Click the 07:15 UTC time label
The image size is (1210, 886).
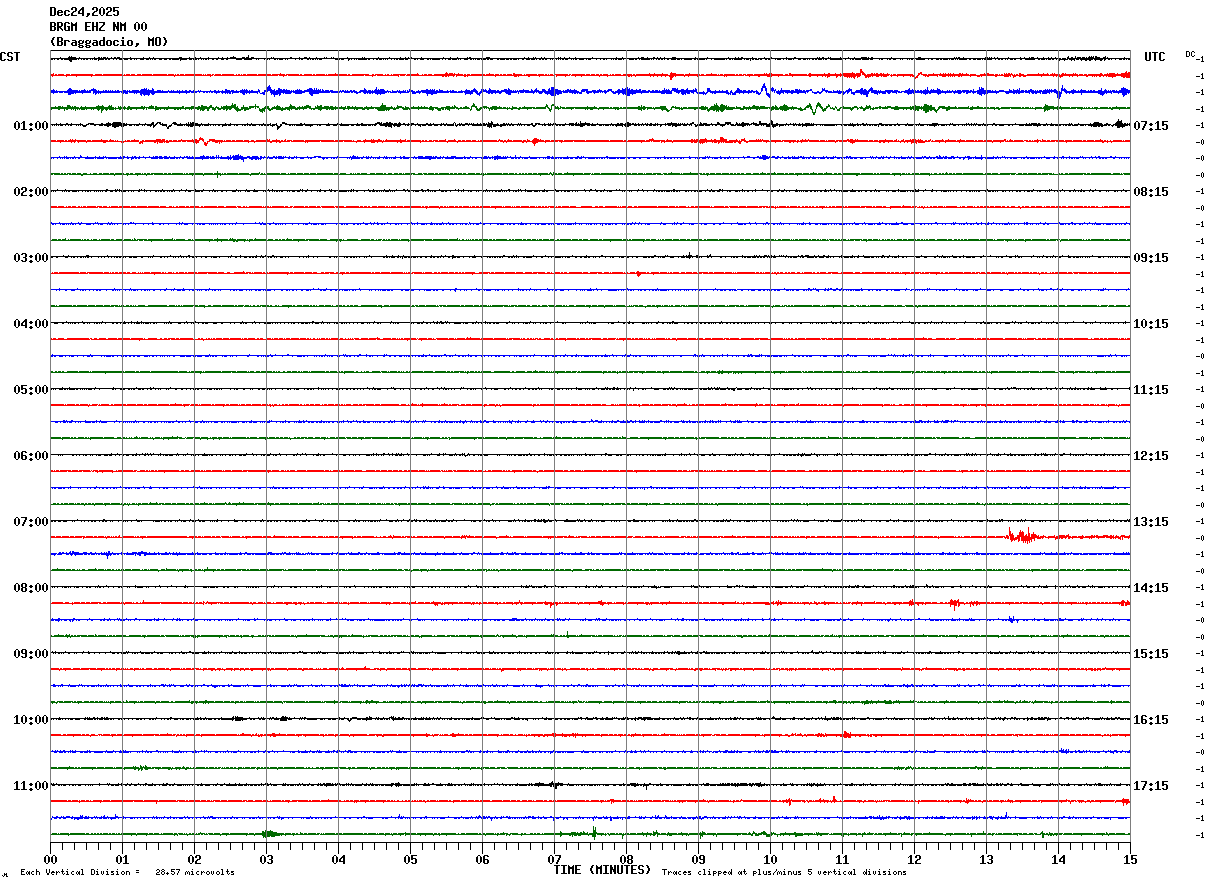point(1151,125)
